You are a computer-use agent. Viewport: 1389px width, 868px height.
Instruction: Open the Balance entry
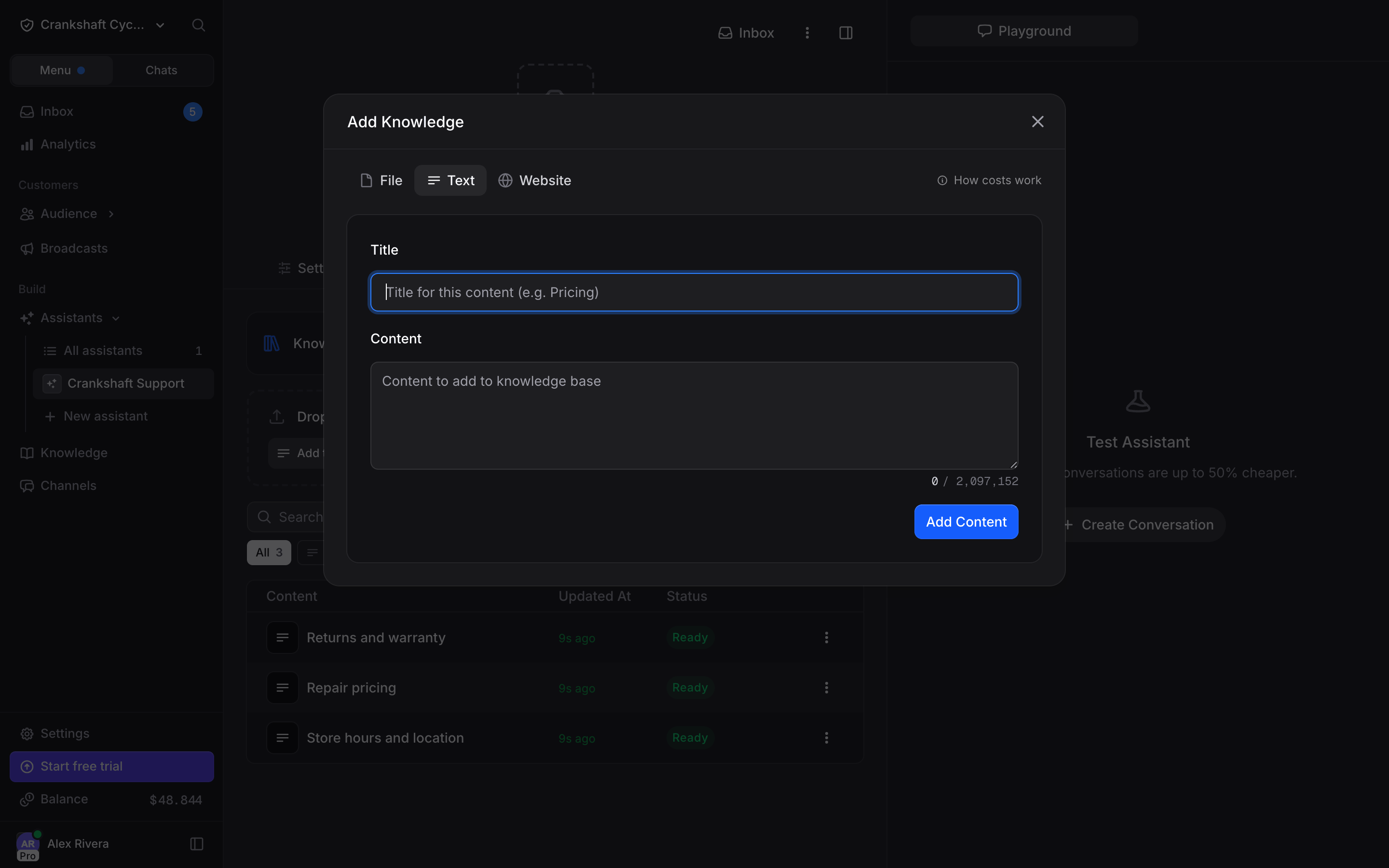tap(111, 799)
